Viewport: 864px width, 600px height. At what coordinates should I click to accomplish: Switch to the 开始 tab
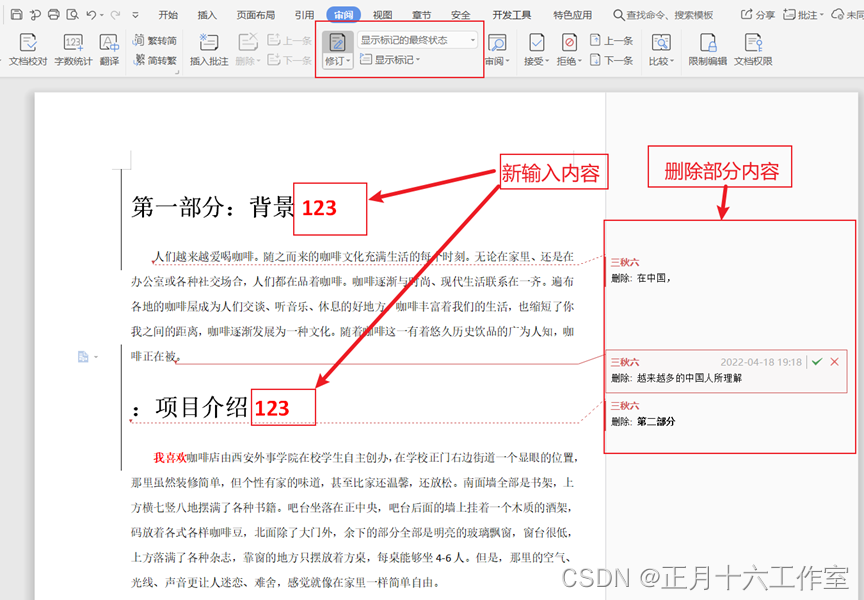tap(168, 15)
